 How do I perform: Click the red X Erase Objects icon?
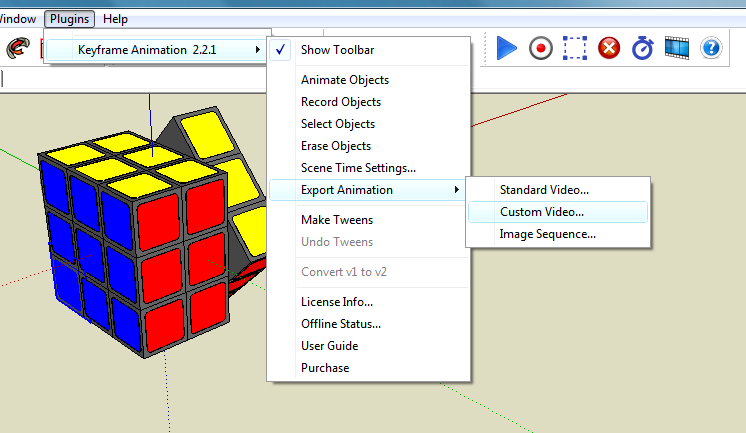tap(609, 48)
